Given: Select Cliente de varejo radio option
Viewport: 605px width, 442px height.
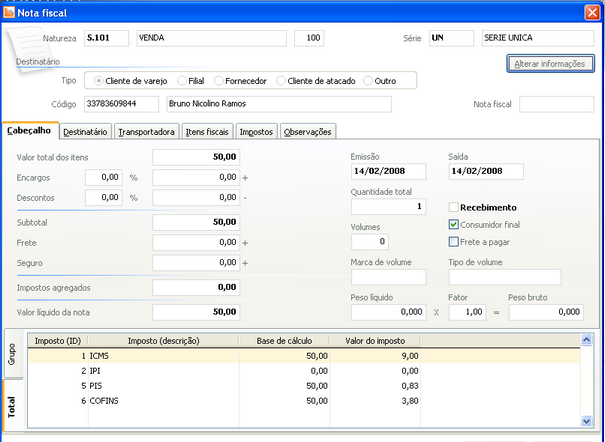Looking at the screenshot, I should pos(99,81).
